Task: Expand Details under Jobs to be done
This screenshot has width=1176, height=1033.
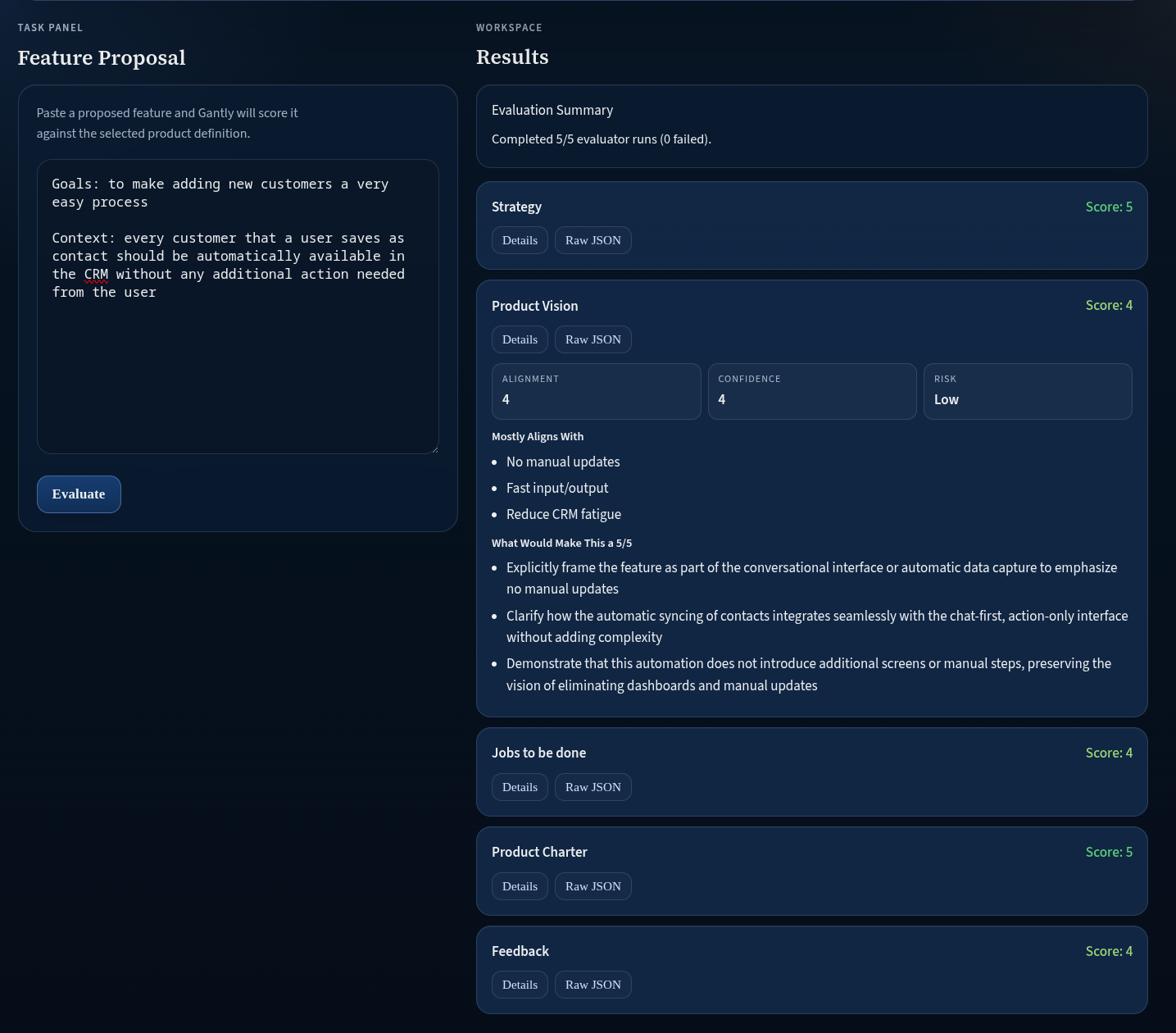Action: (x=520, y=787)
